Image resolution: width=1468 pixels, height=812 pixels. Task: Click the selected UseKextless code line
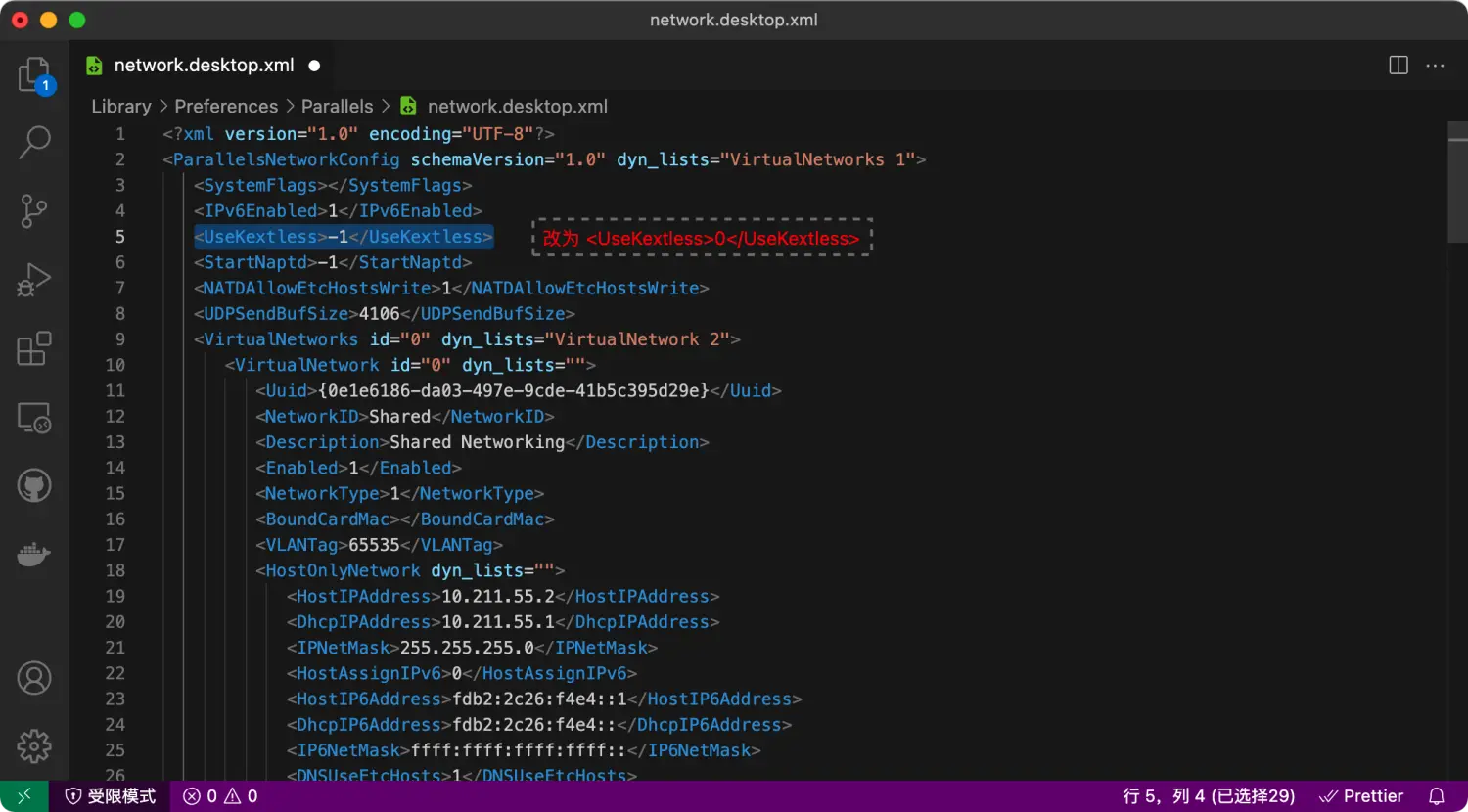344,237
